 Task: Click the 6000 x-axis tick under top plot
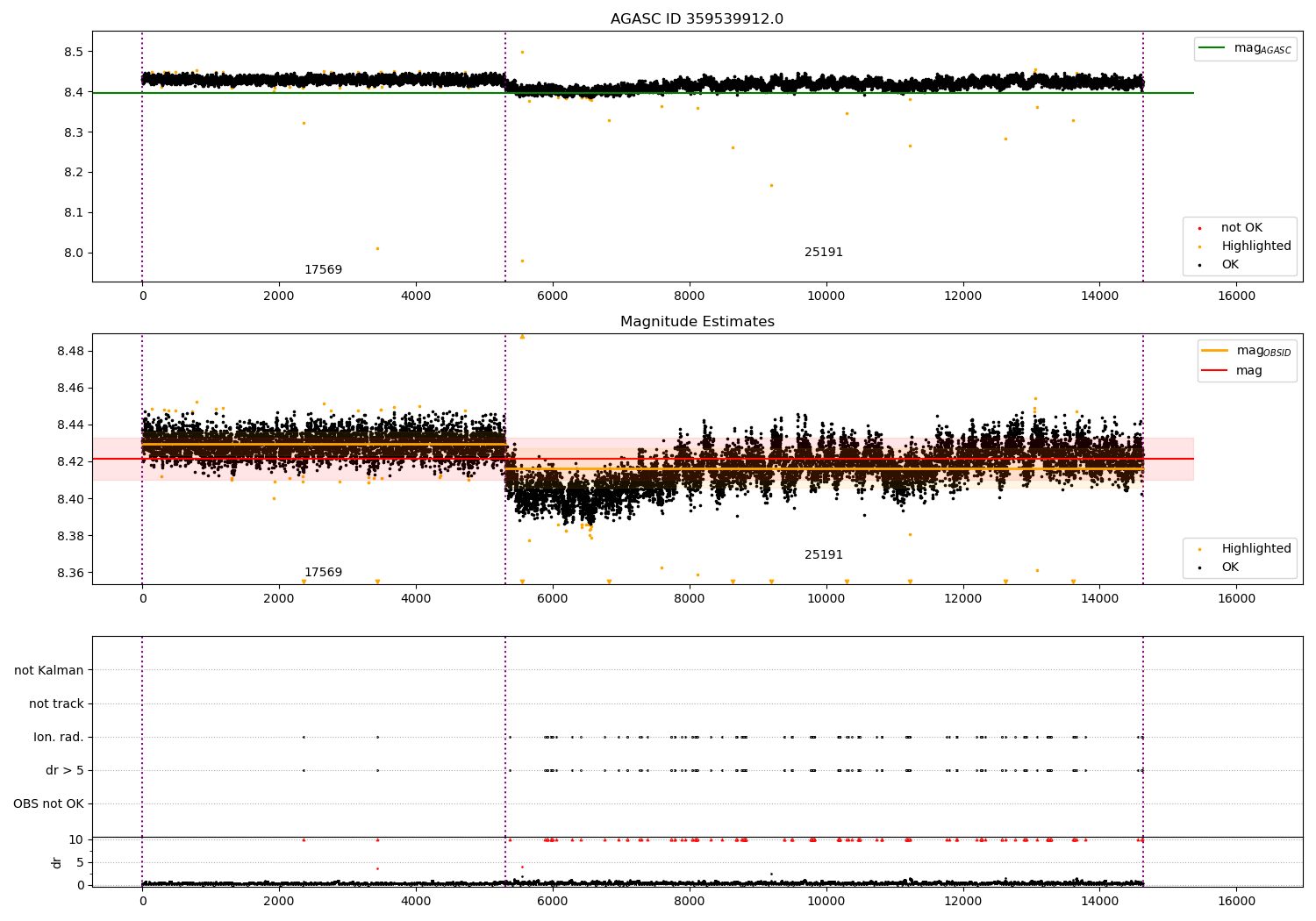[x=553, y=296]
